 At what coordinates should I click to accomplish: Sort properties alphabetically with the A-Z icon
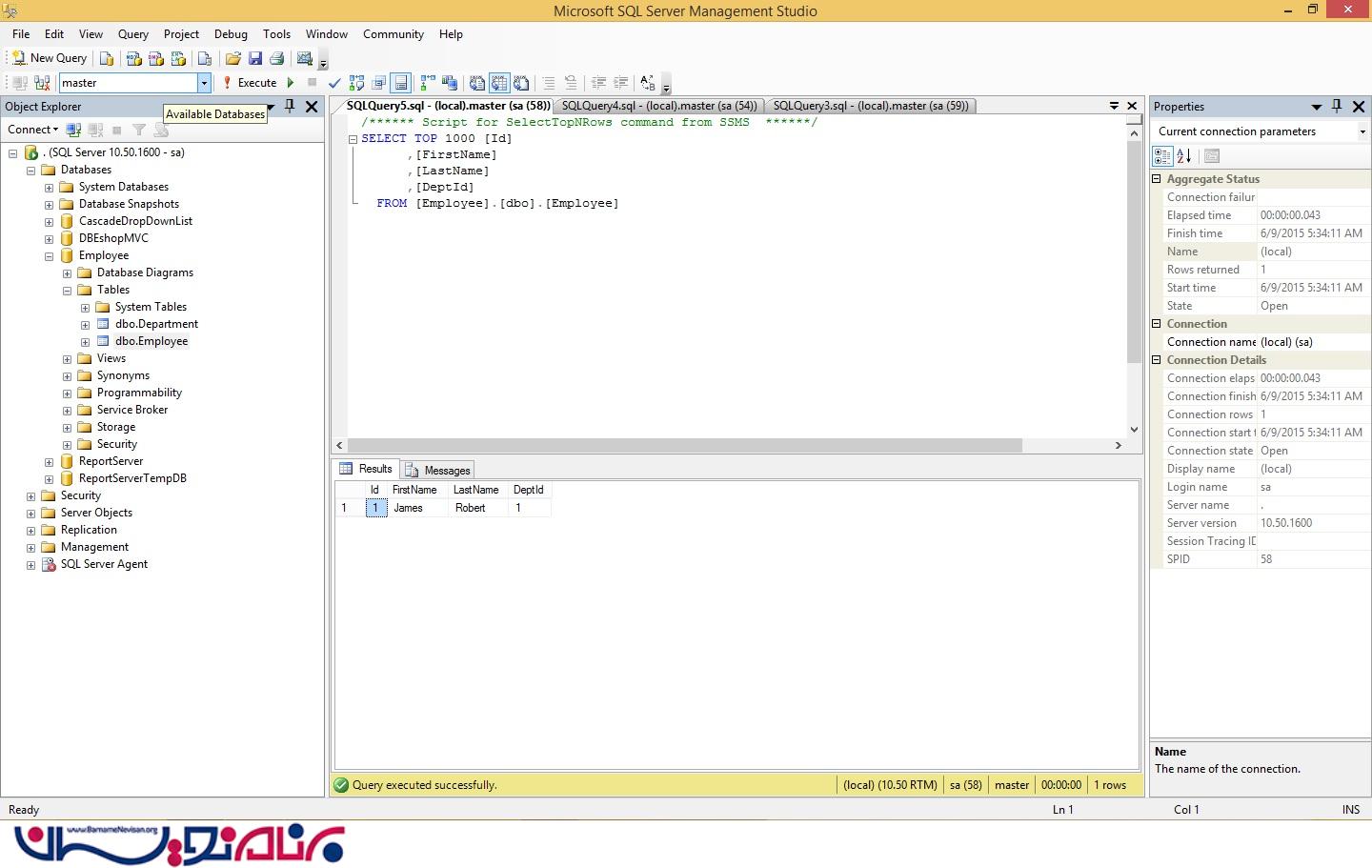pyautogui.click(x=1184, y=156)
